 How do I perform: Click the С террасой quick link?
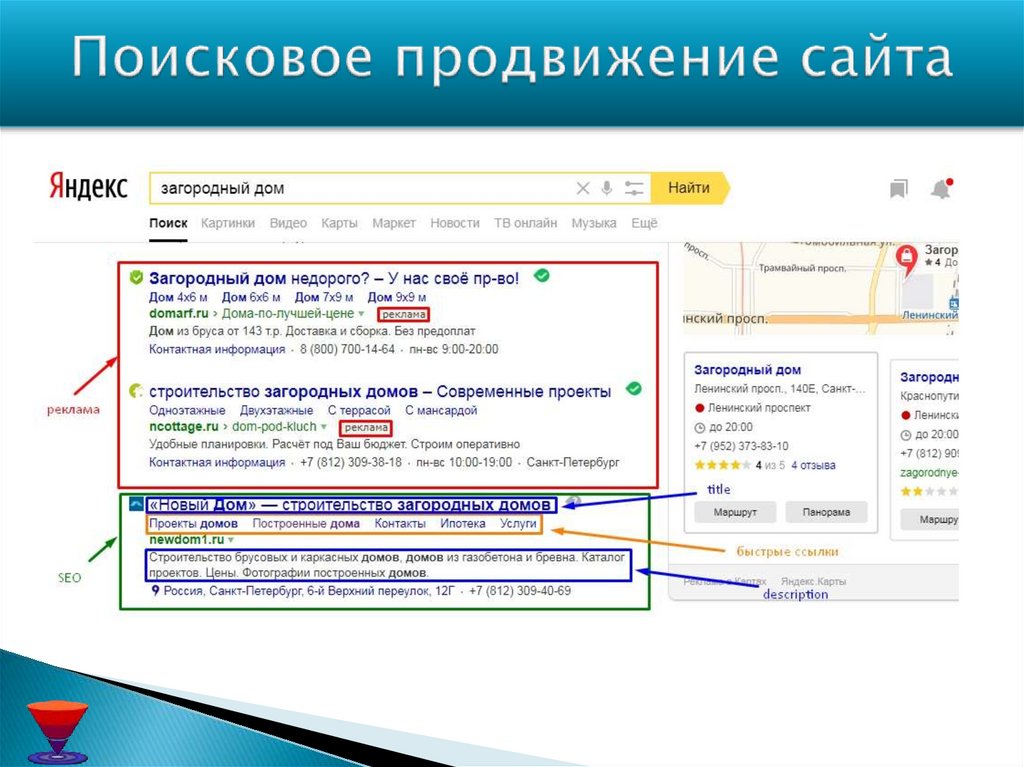point(359,410)
